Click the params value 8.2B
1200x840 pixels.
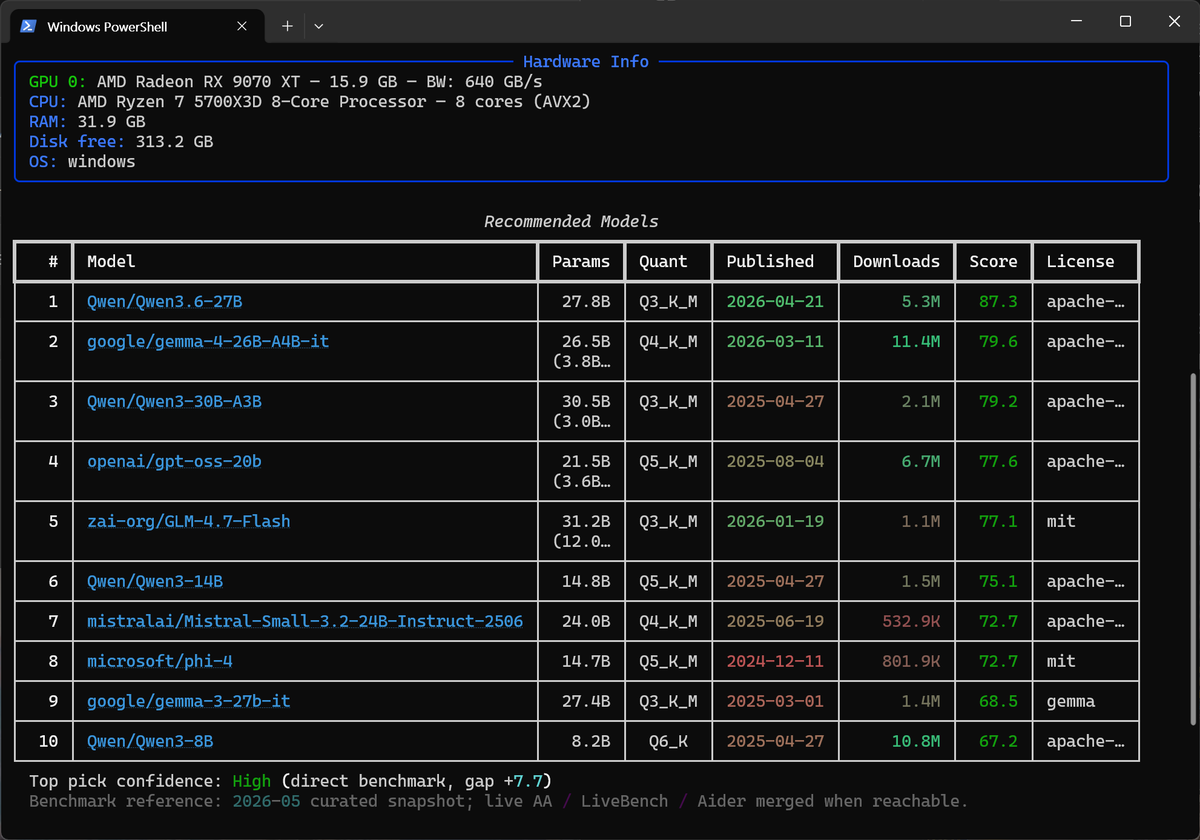click(x=591, y=741)
